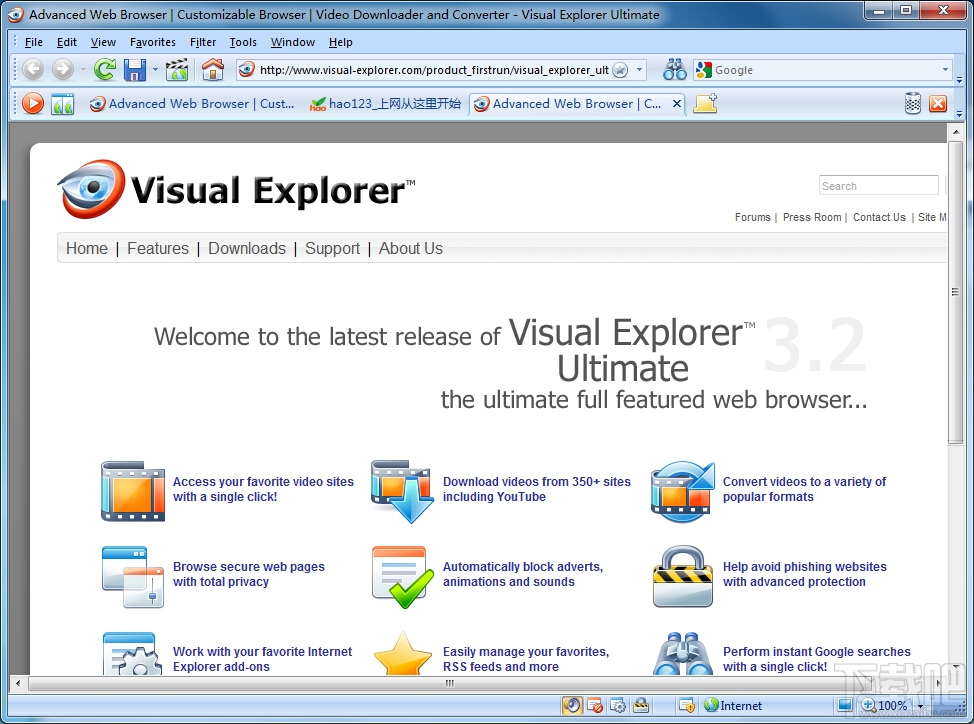Screen dimensions: 974x724
Task: Click the convert videos icon
Action: 683,492
